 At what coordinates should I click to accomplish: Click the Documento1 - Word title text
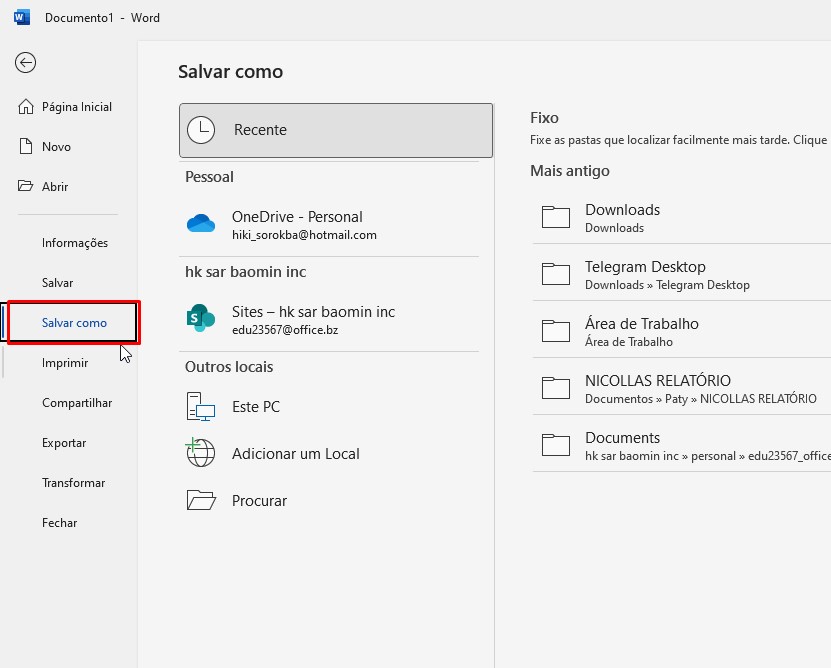102,17
